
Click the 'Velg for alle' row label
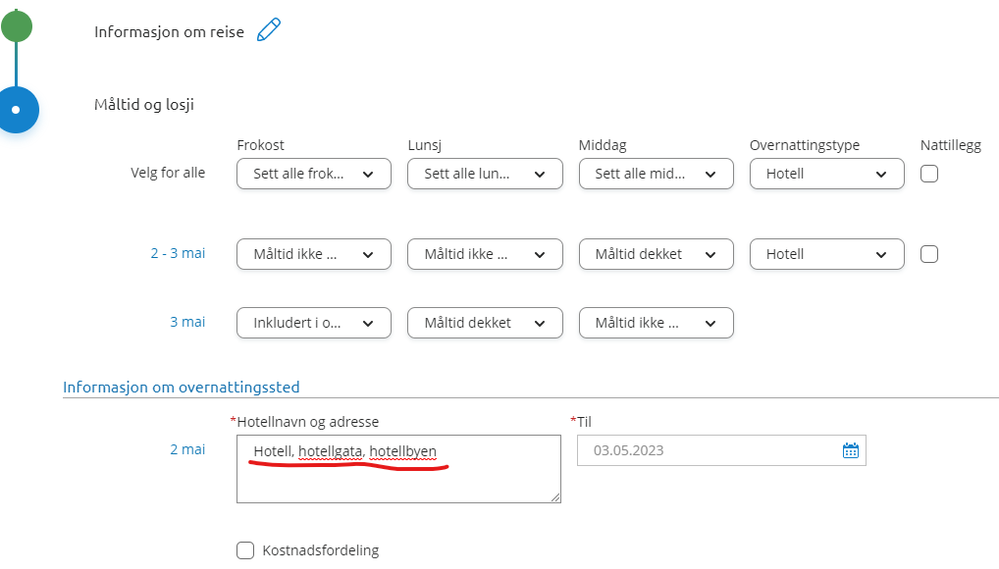pyautogui.click(x=168, y=173)
